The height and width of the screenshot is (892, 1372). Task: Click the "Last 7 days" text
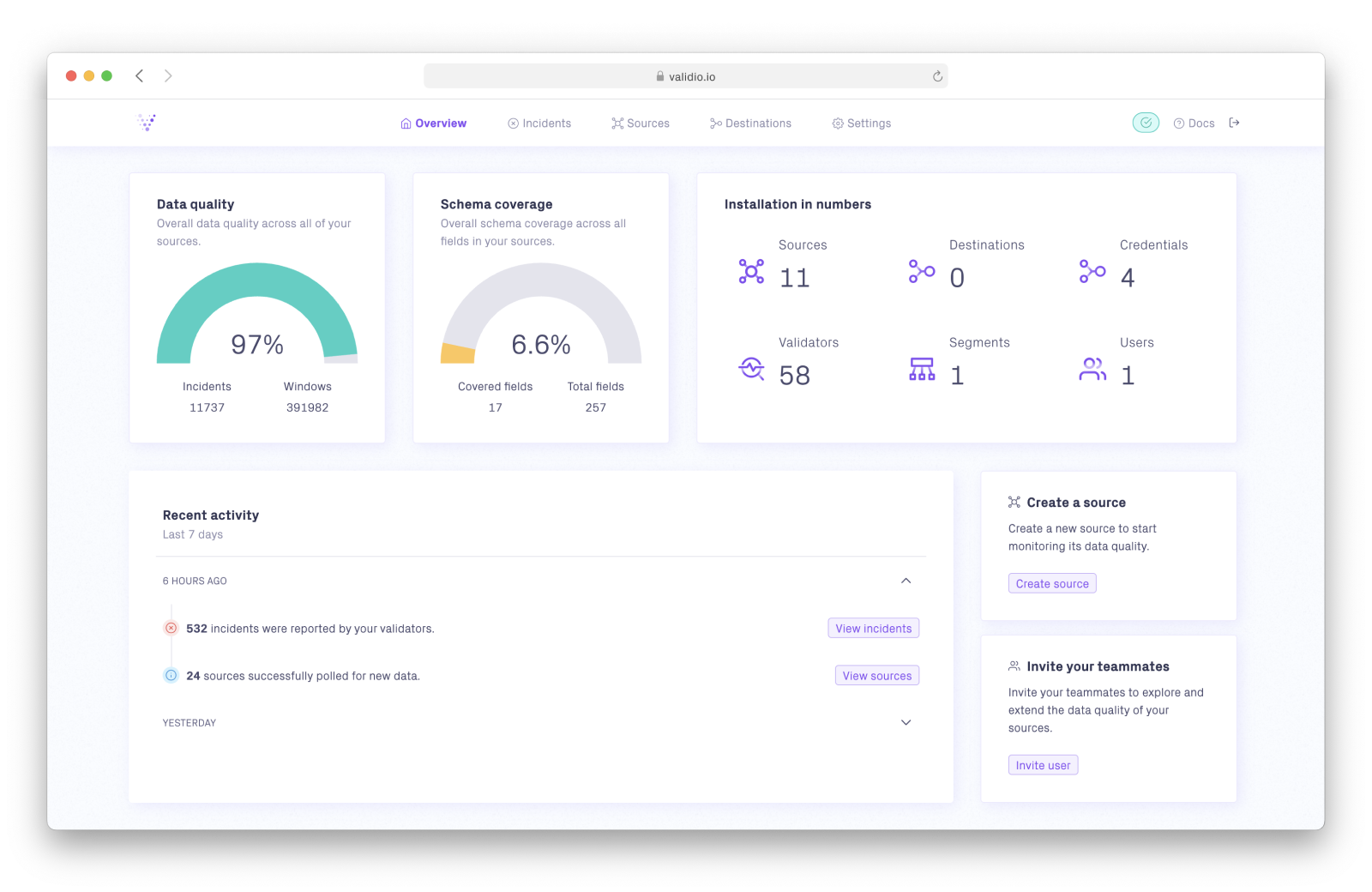click(x=193, y=534)
